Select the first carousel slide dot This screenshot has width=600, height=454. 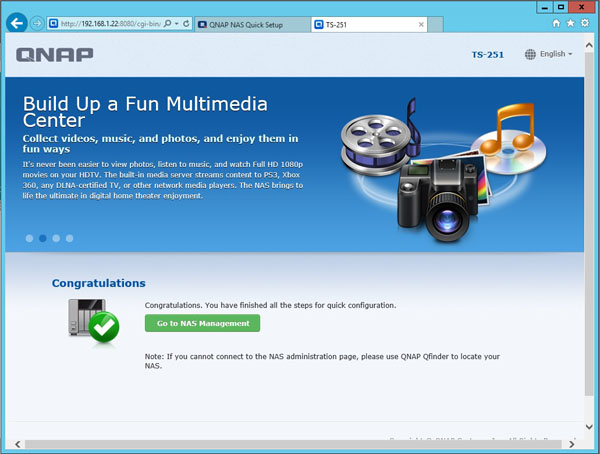tap(29, 238)
